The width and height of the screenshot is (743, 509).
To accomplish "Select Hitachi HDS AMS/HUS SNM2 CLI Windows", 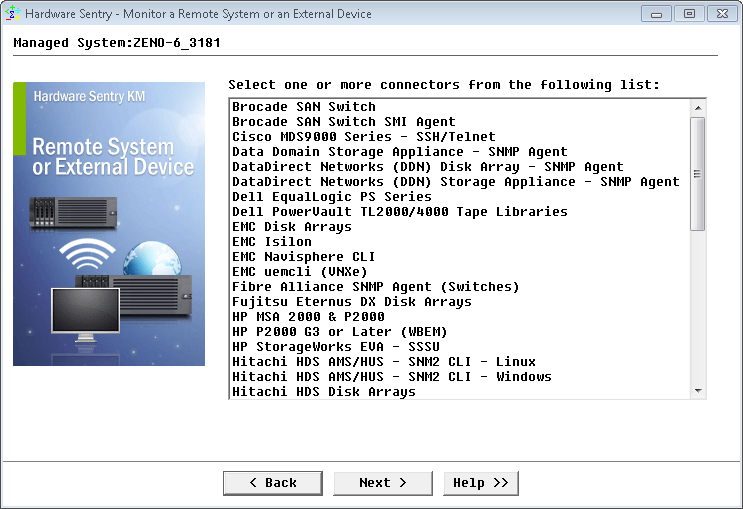I will point(391,377).
